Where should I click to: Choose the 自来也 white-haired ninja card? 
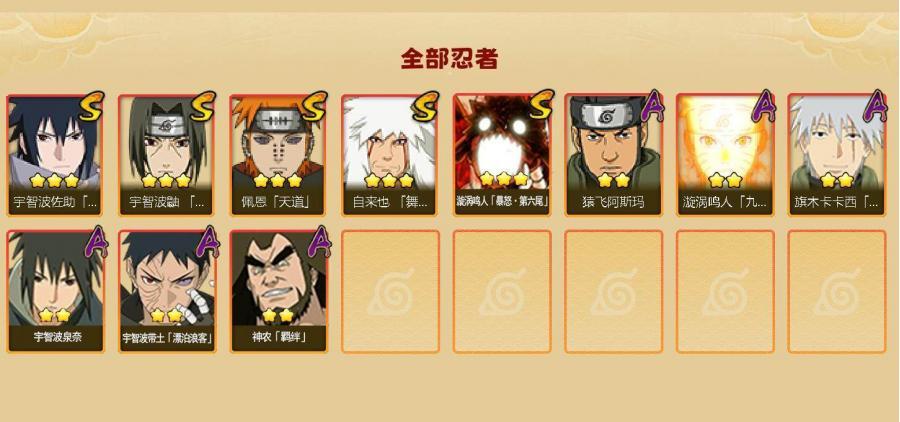point(390,156)
